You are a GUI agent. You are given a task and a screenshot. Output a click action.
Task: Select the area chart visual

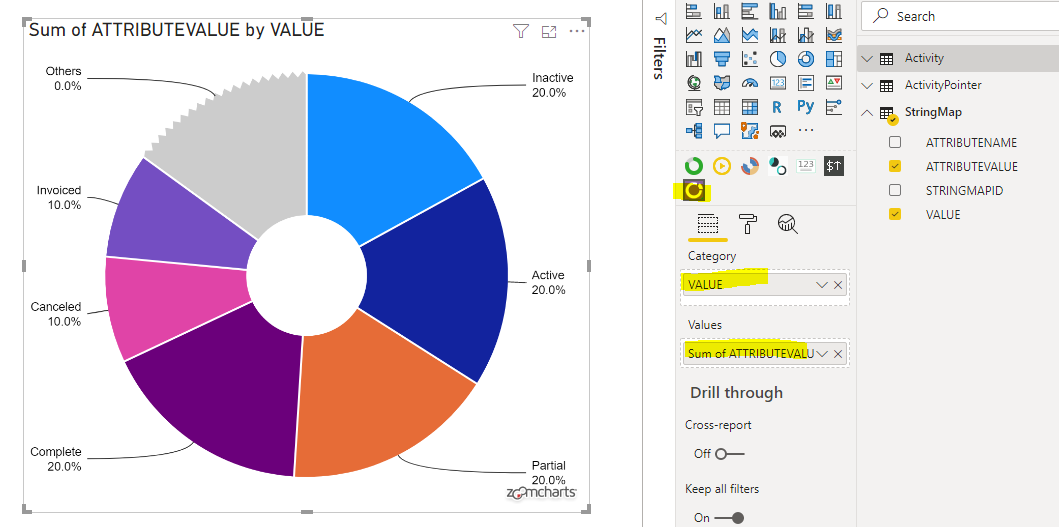[721, 35]
